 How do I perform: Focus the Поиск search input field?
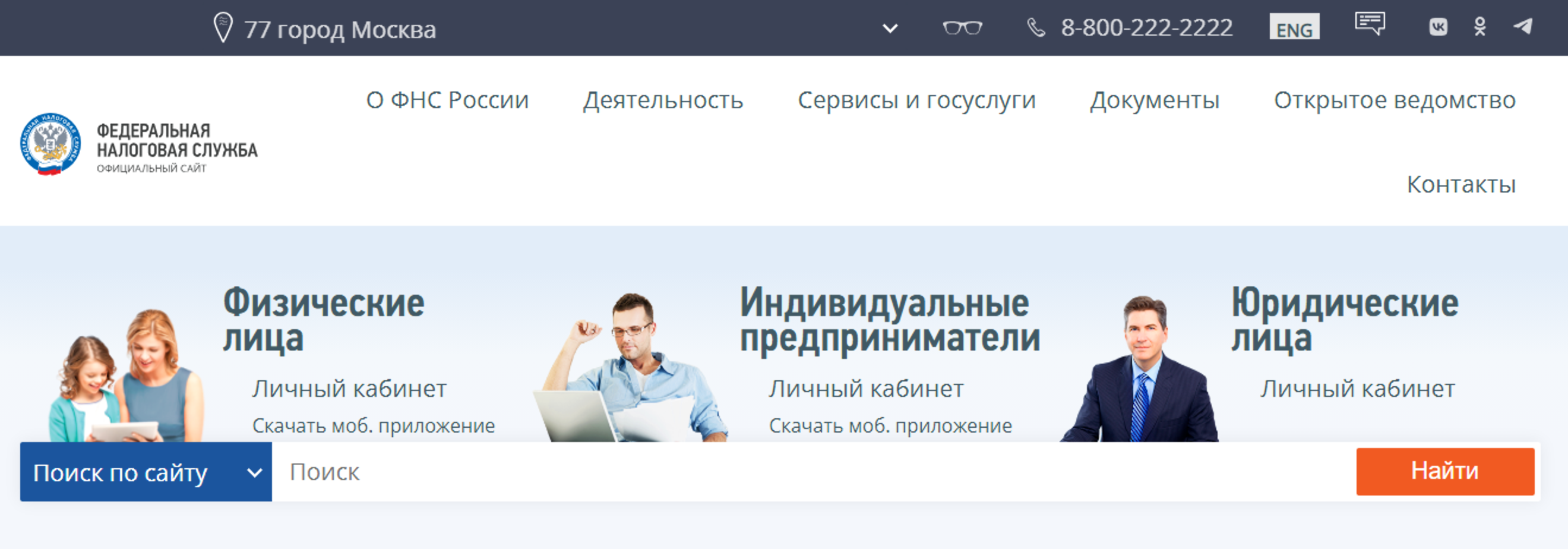coord(814,472)
